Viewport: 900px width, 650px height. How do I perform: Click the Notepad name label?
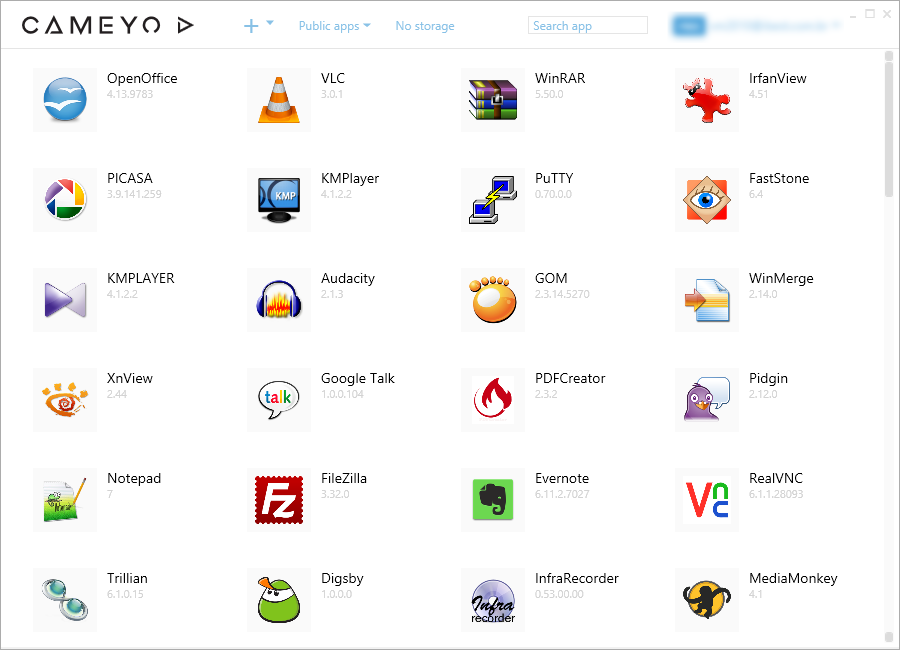point(134,478)
